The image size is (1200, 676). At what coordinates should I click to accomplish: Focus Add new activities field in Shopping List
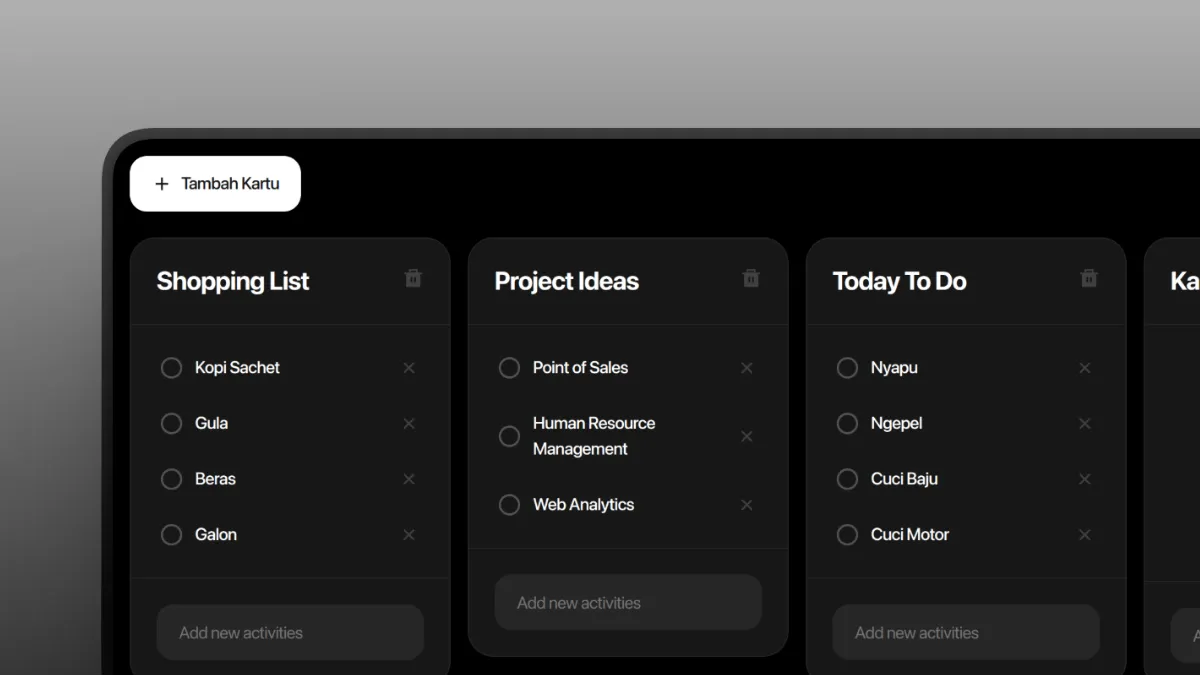[x=290, y=632]
